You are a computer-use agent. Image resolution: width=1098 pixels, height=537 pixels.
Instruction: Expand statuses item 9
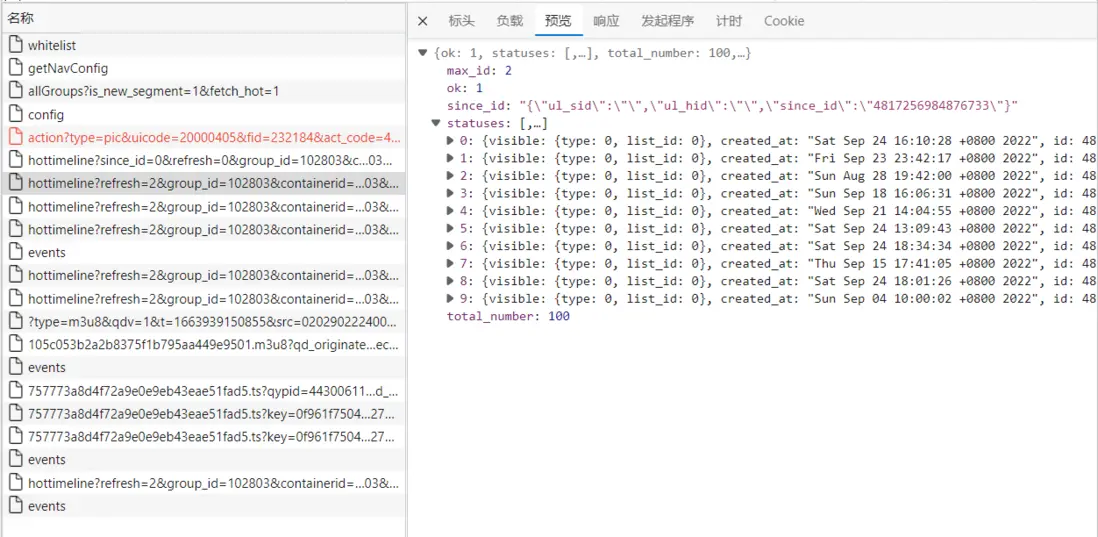click(x=450, y=298)
